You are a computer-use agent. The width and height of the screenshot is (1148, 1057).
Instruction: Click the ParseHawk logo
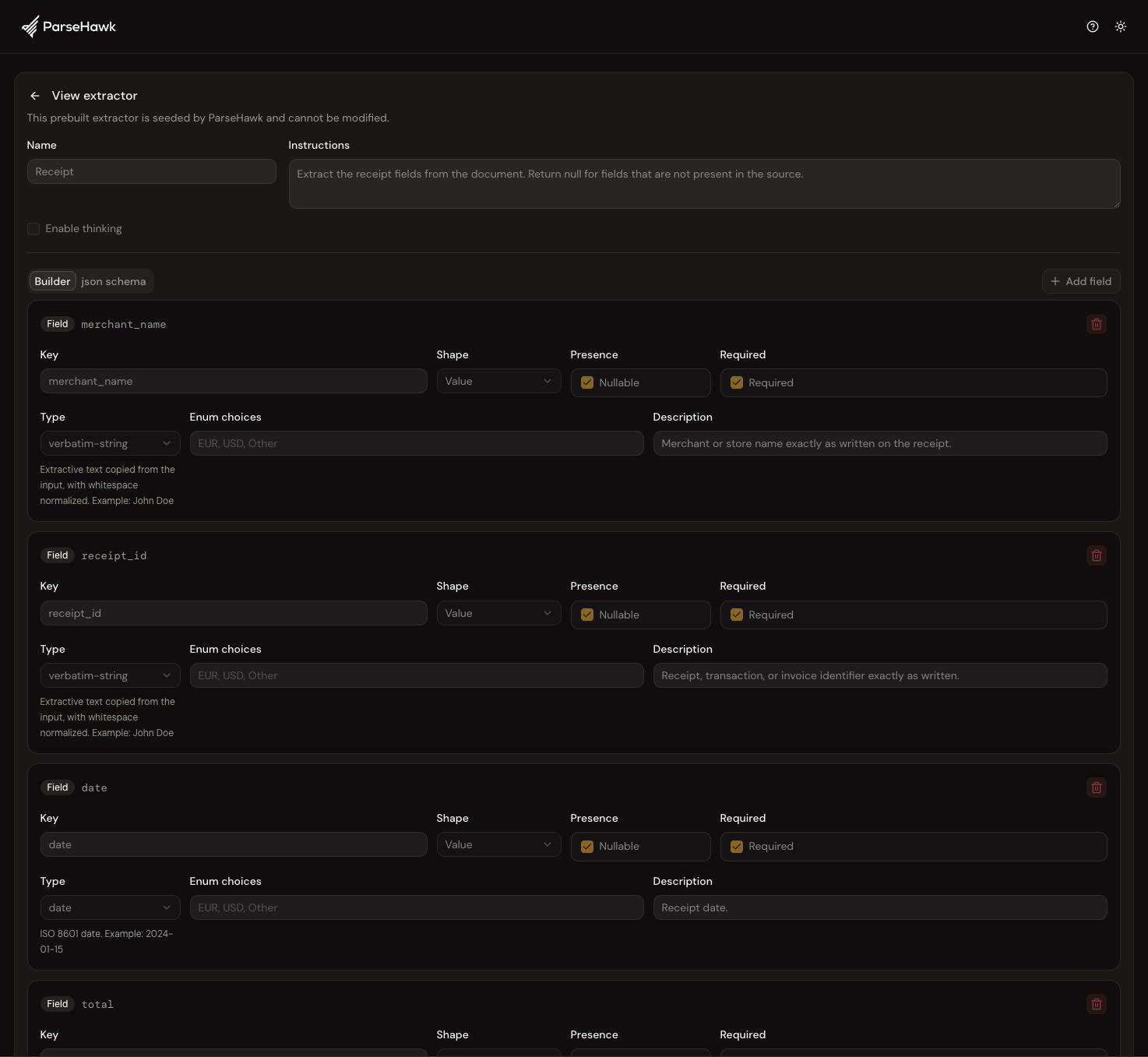tap(69, 26)
